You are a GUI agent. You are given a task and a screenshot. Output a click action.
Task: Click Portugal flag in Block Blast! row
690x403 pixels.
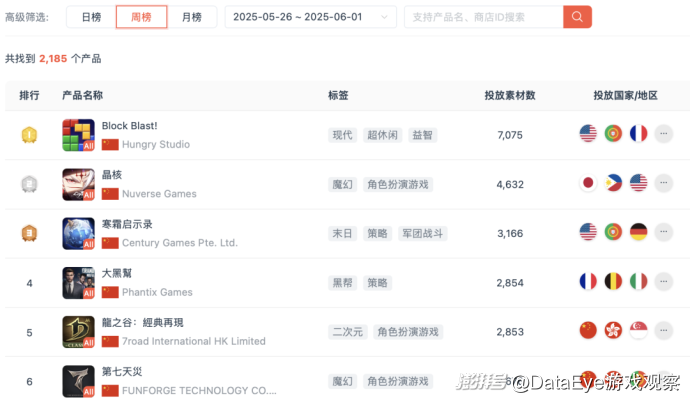click(x=613, y=133)
